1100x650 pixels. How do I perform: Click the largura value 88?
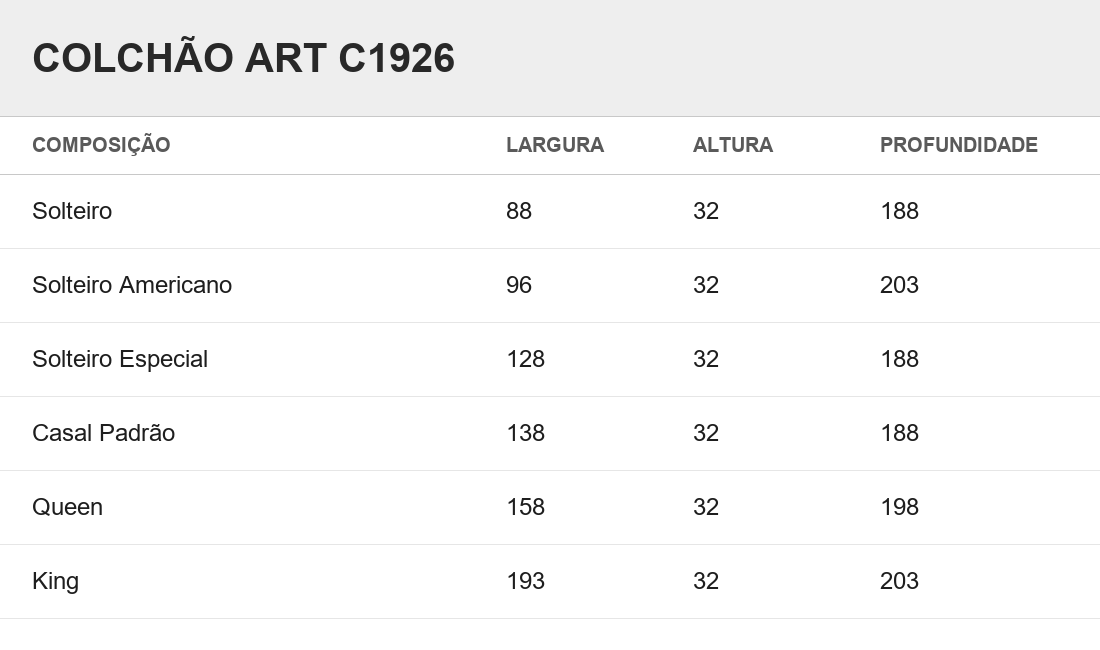click(x=519, y=211)
